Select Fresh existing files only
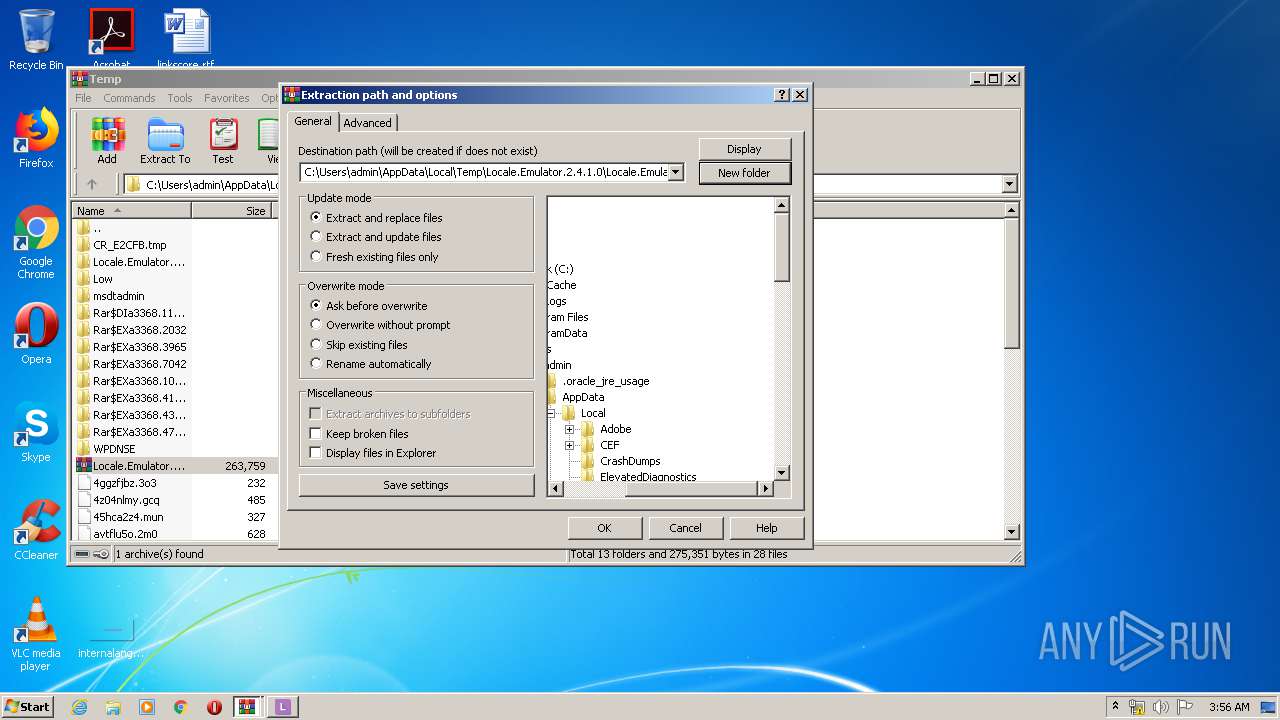This screenshot has width=1280, height=720. coord(374,257)
